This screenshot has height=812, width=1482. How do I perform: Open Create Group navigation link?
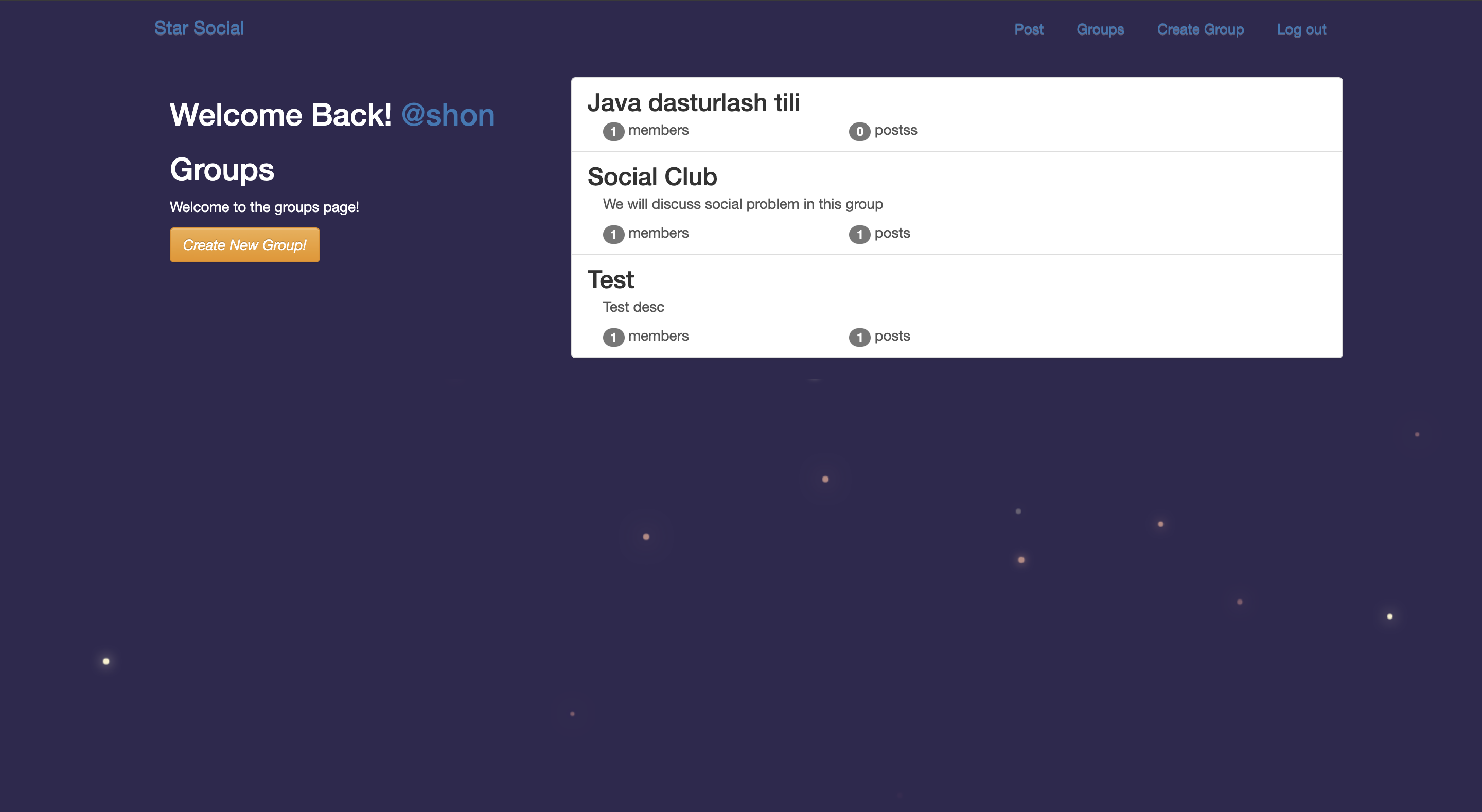point(1199,29)
